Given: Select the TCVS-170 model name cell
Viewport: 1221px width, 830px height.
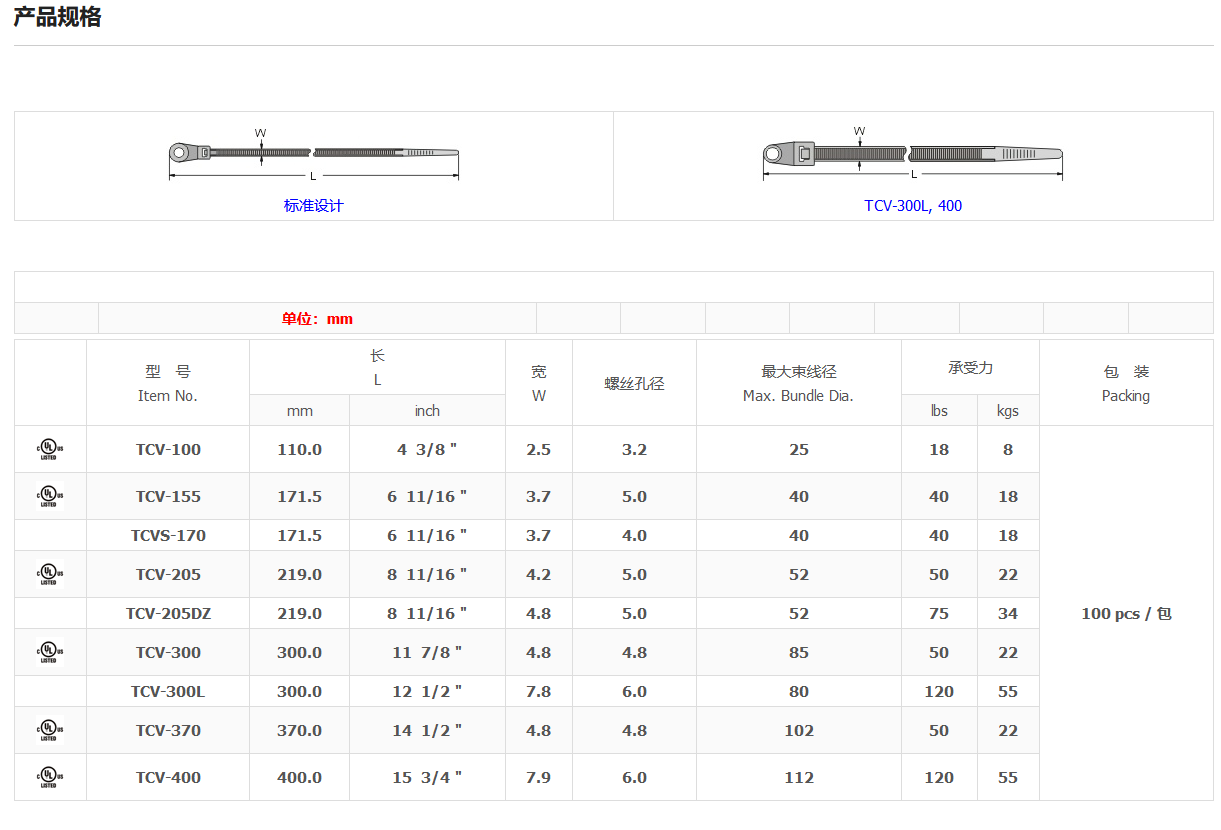Looking at the screenshot, I should [x=168, y=535].
